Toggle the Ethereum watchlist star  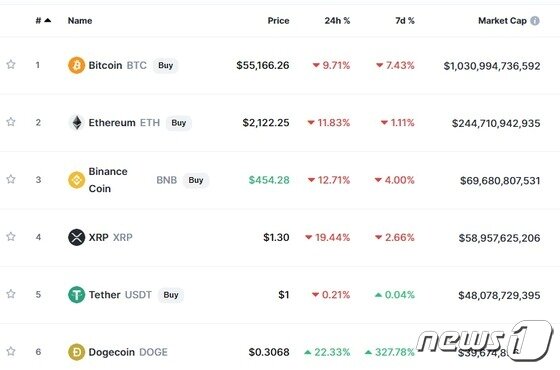point(11,122)
